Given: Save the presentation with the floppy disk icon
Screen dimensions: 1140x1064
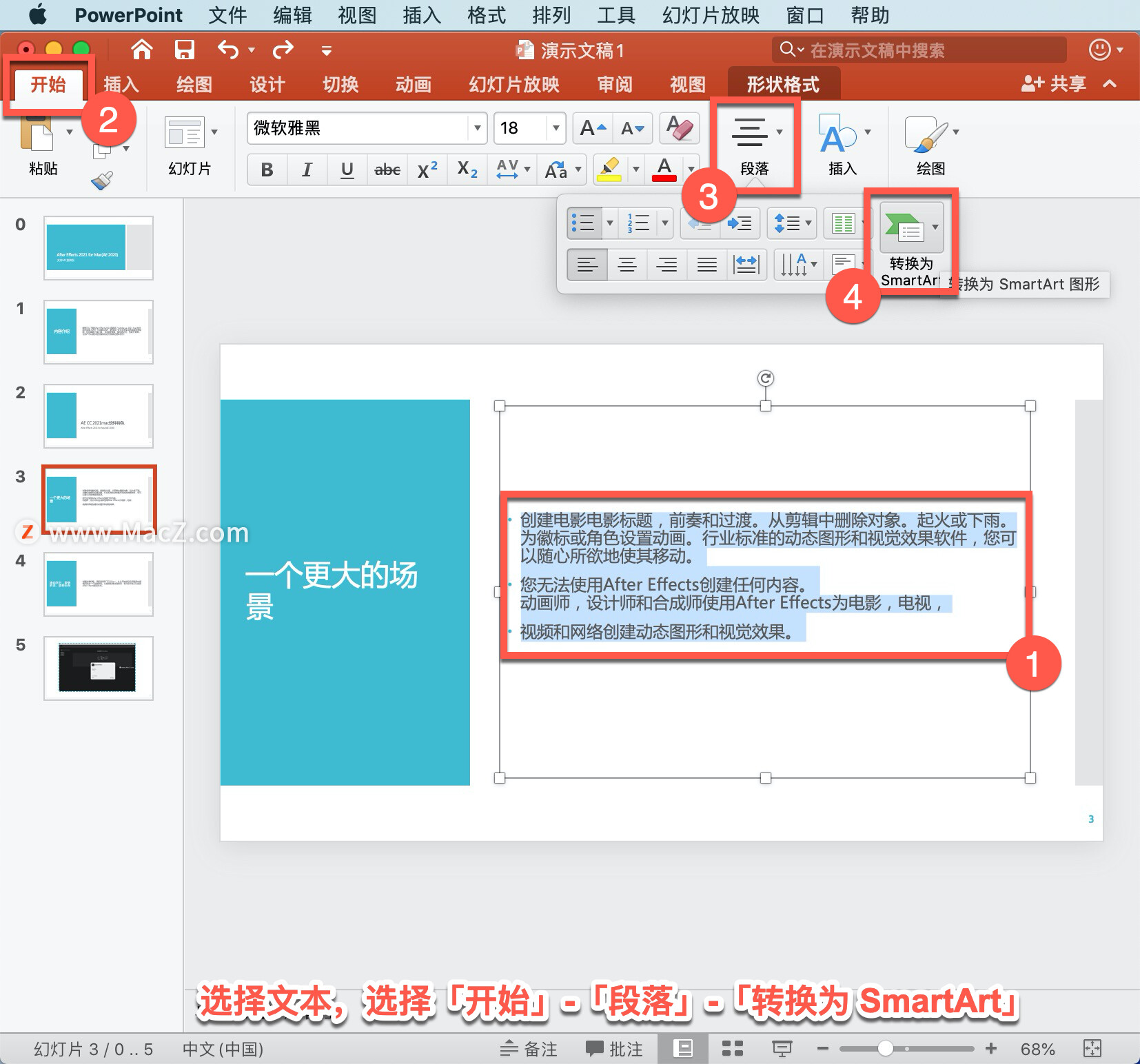Looking at the screenshot, I should point(184,50).
